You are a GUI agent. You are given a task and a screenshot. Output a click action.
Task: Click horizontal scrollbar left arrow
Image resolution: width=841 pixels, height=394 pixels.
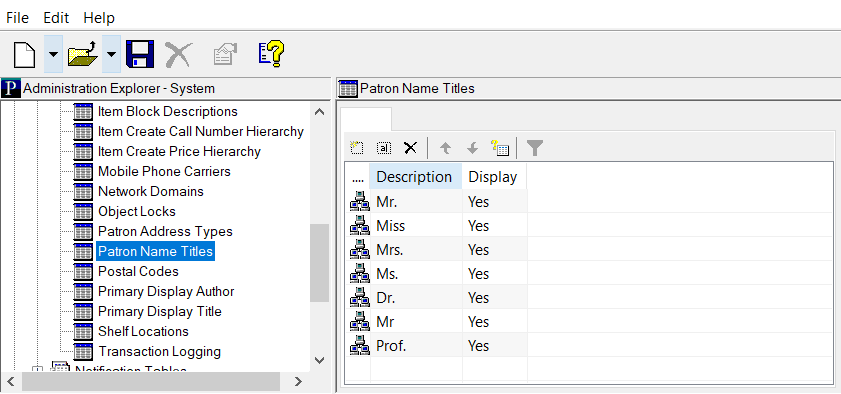tap(10, 381)
